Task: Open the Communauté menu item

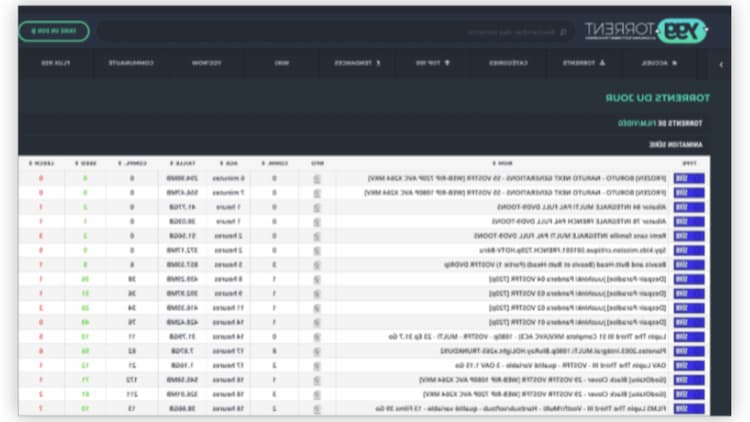Action: (x=131, y=63)
